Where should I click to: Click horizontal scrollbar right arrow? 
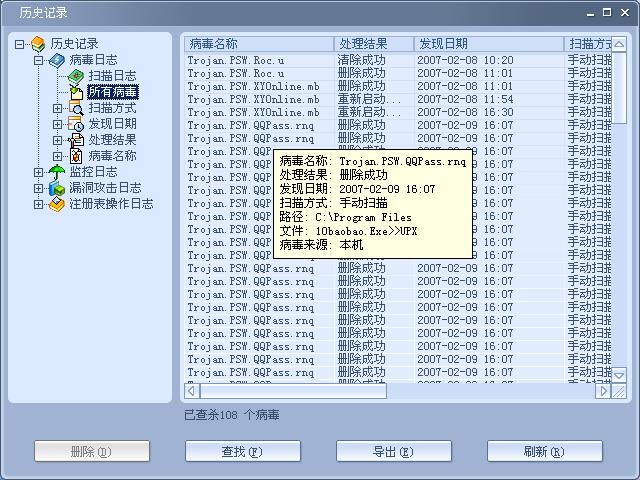604,391
